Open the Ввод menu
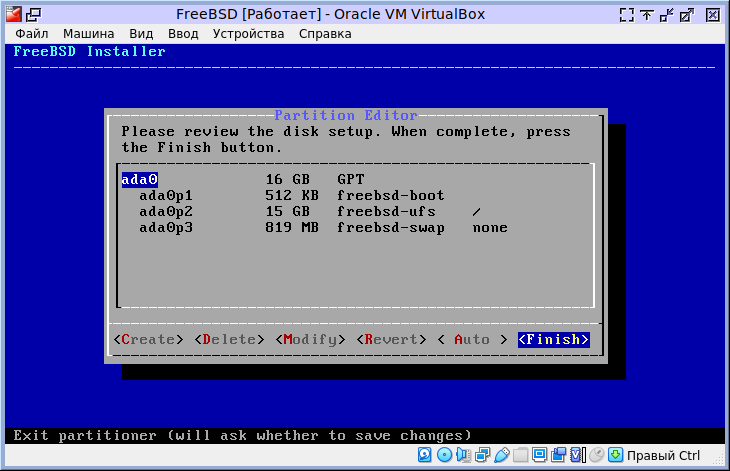The image size is (730, 471). 183,34
